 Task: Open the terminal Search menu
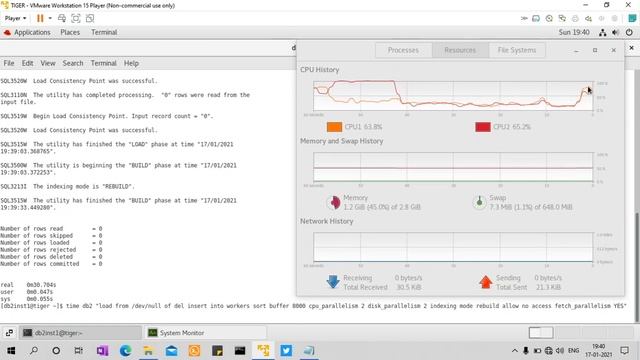point(73,63)
